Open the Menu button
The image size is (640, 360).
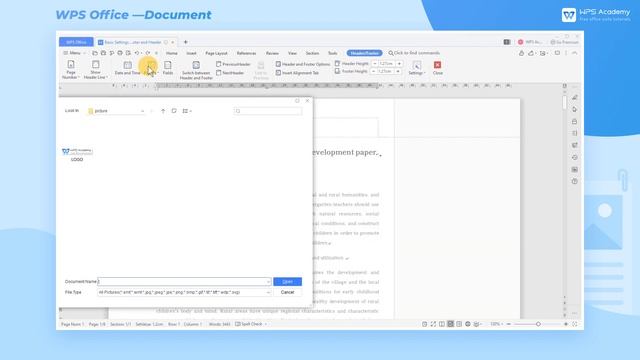click(x=74, y=53)
